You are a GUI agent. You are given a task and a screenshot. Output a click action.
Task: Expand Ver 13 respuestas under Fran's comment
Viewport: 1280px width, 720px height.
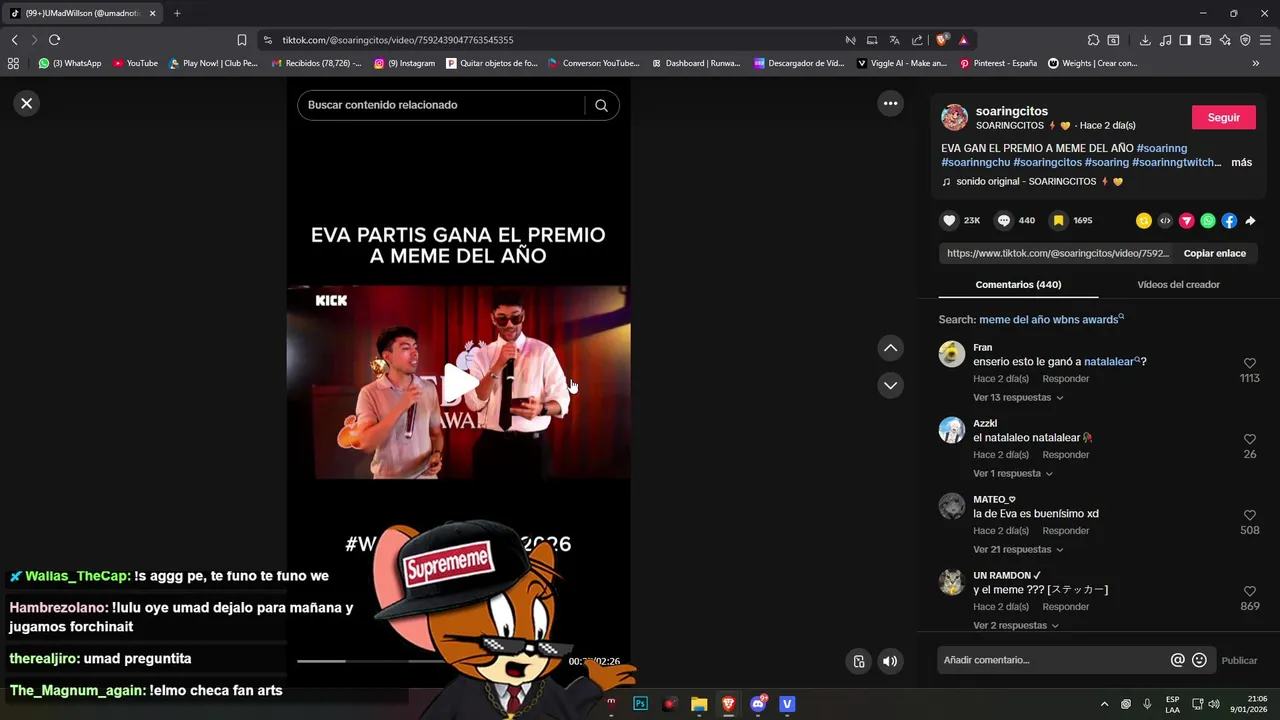(x=1018, y=397)
